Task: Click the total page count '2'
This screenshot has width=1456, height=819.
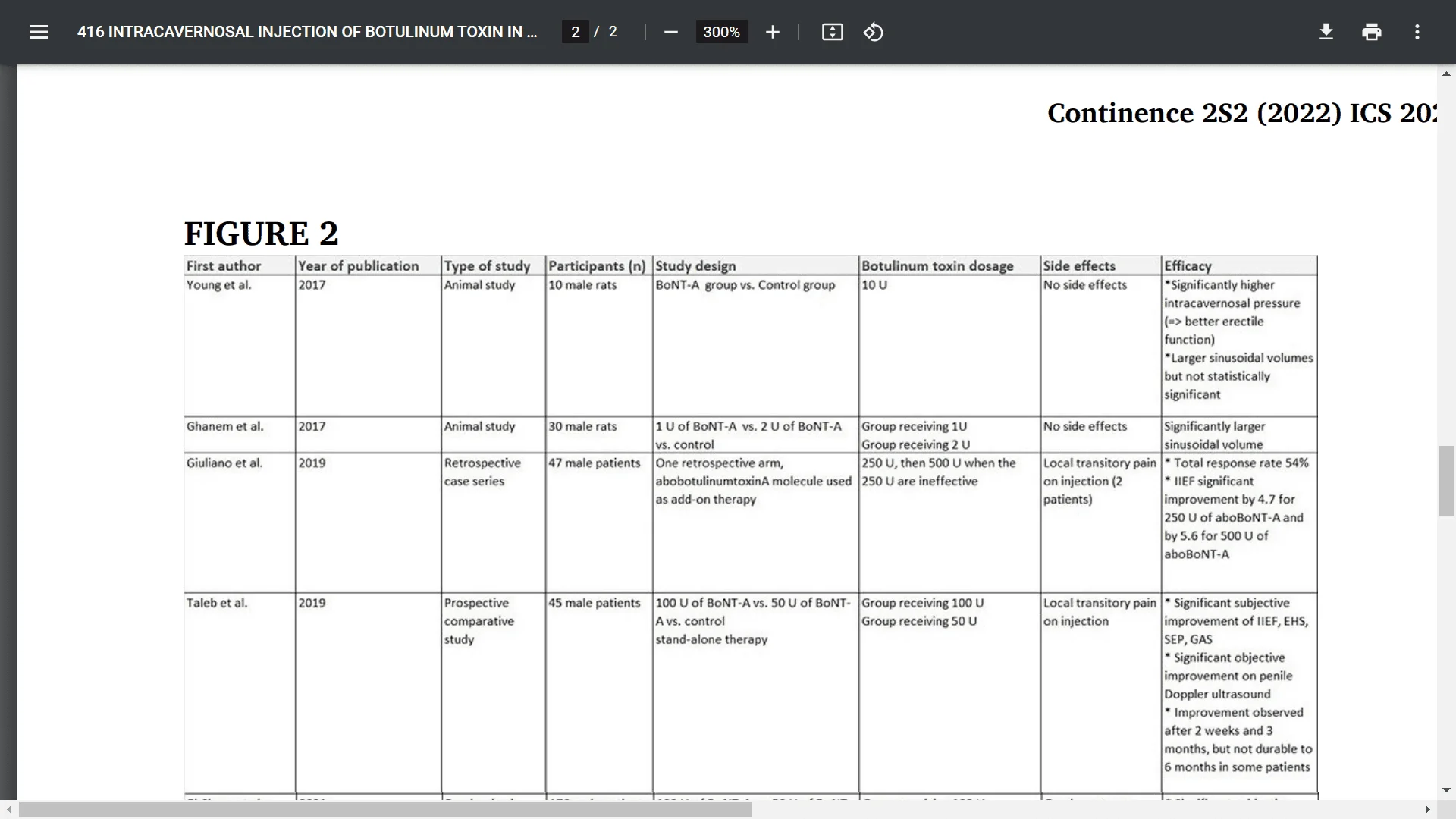Action: click(613, 32)
